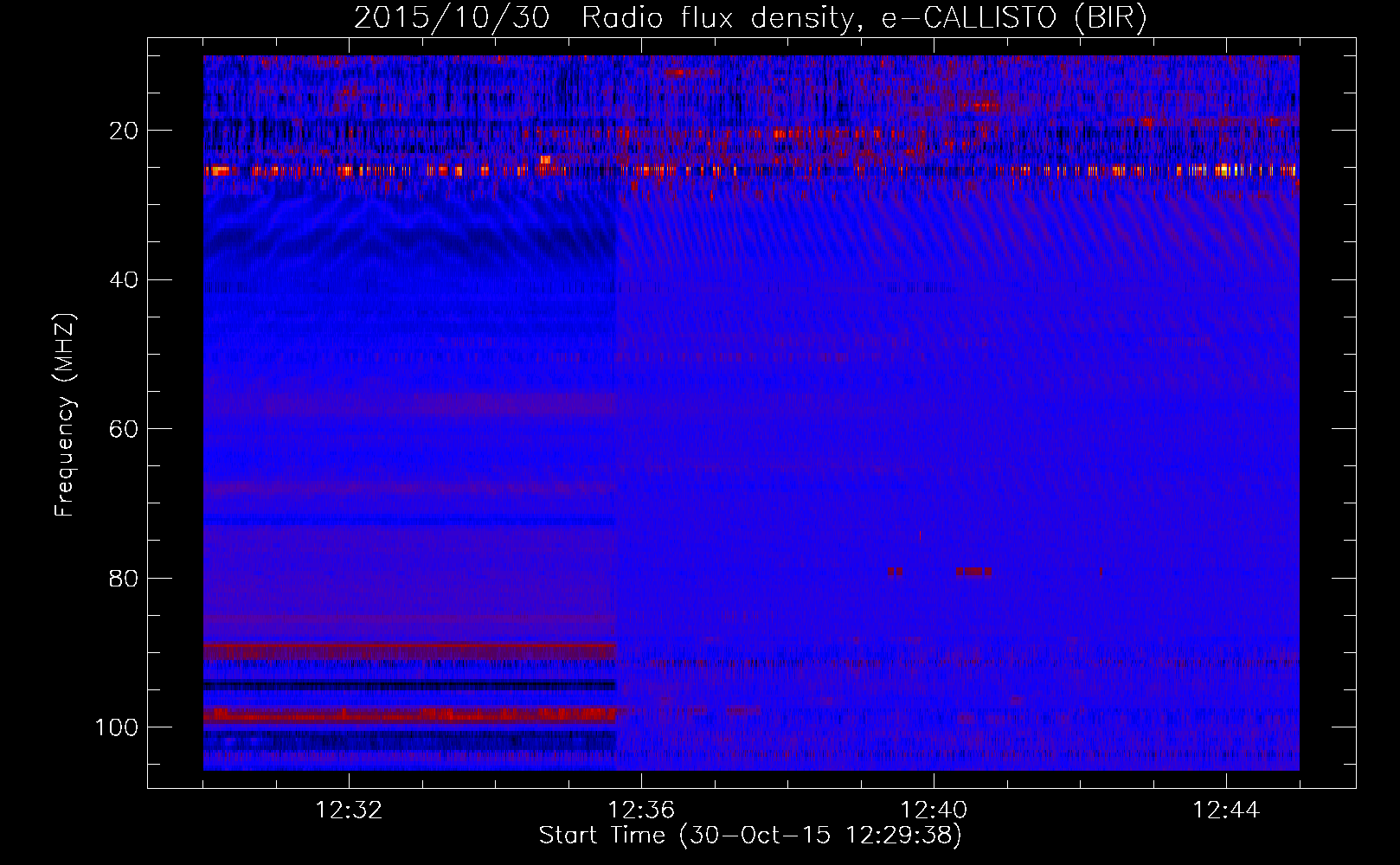
Task: Click the 80 frequency tick label
Action: tap(124, 578)
